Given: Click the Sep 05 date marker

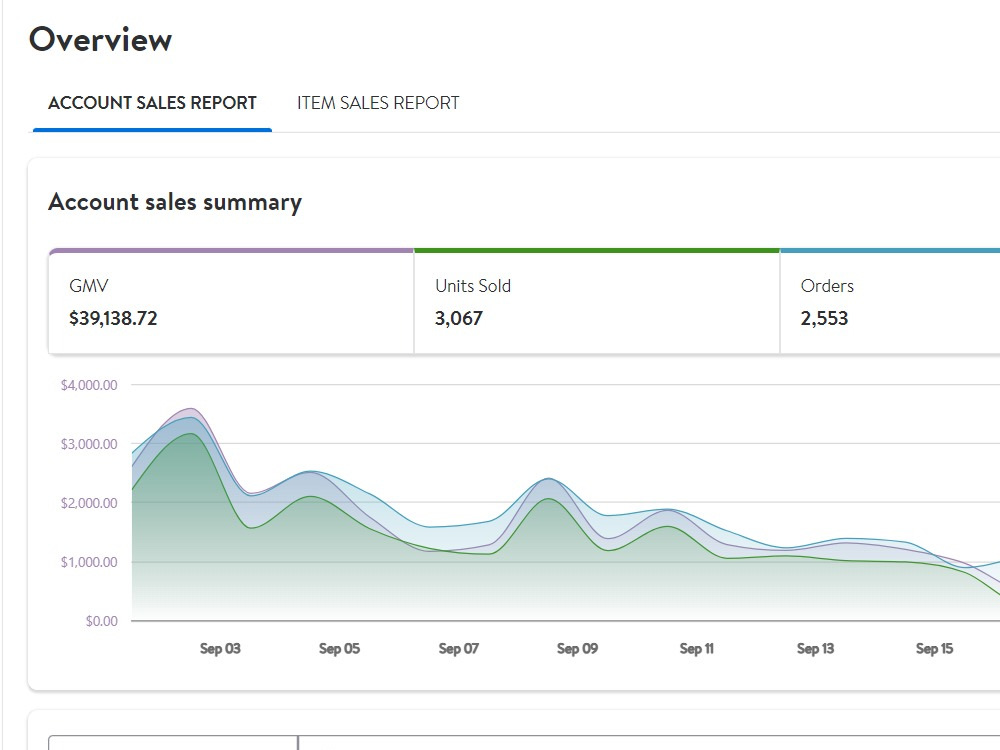Looking at the screenshot, I should pyautogui.click(x=339, y=649).
